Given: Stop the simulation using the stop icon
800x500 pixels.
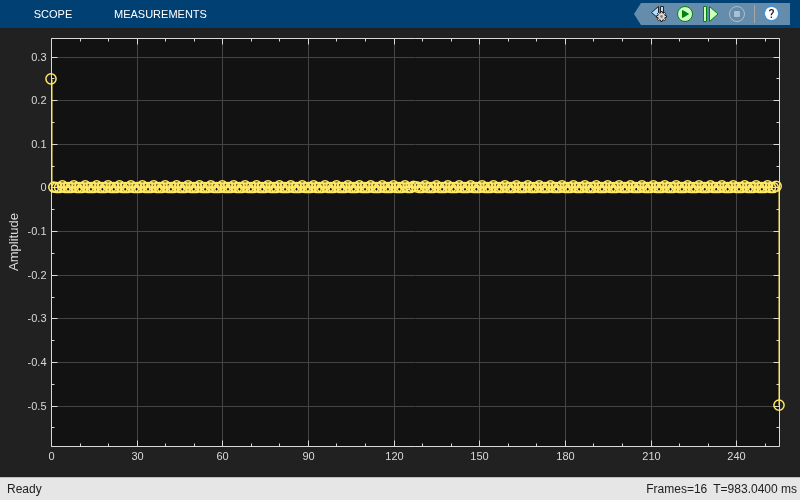Looking at the screenshot, I should (737, 14).
